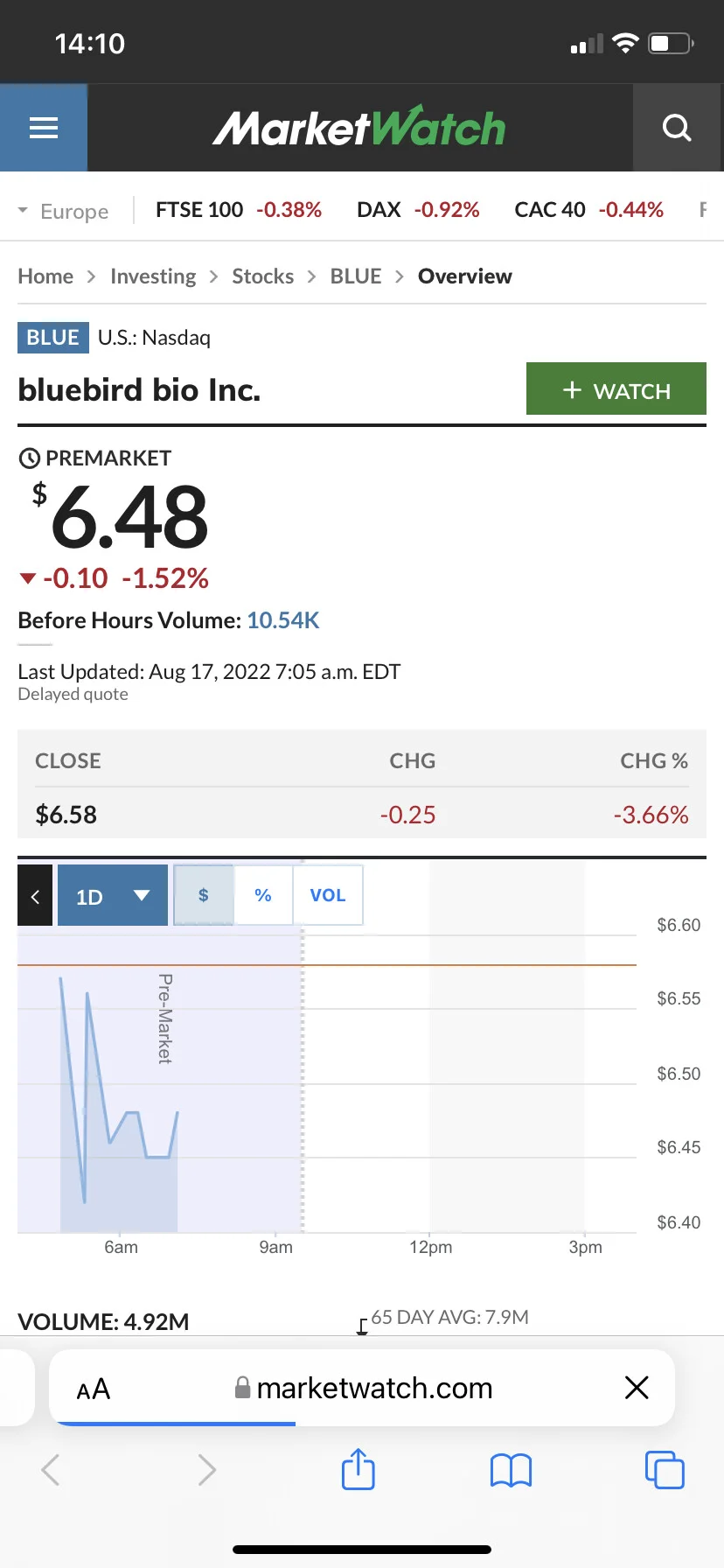Viewport: 724px width, 1568px height.
Task: Open the hamburger navigation menu
Action: click(44, 128)
